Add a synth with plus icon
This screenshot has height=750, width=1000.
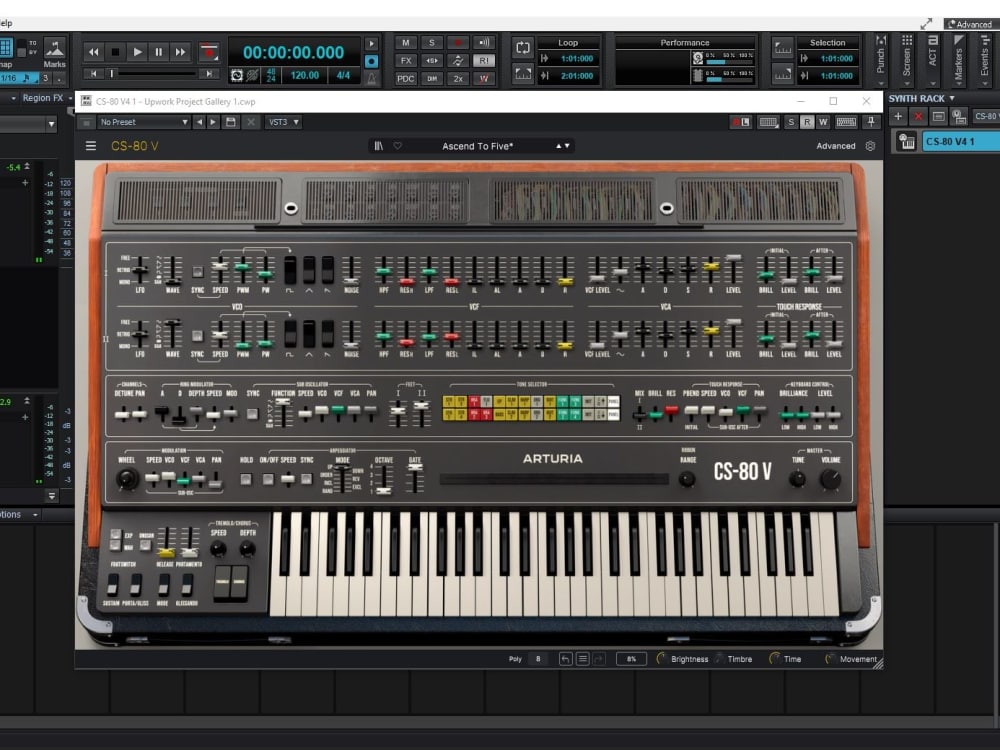click(898, 116)
